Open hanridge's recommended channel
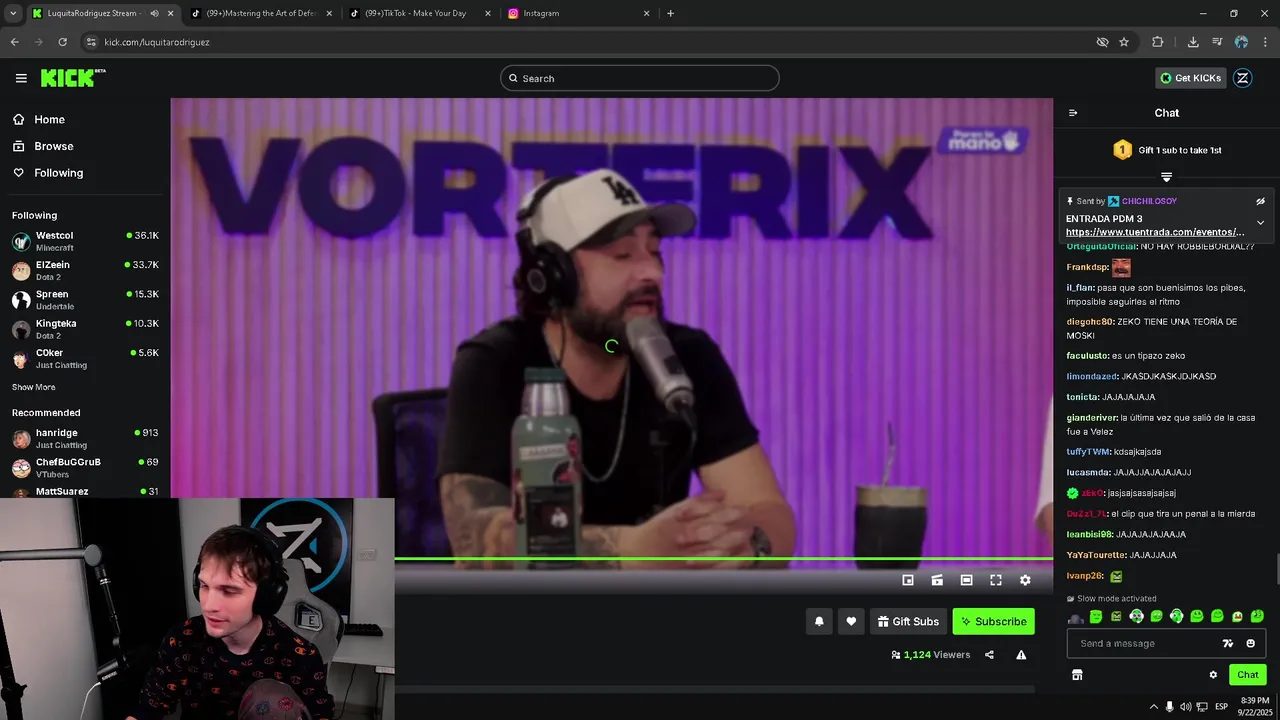Screen dimensions: 1280x720 point(85,438)
